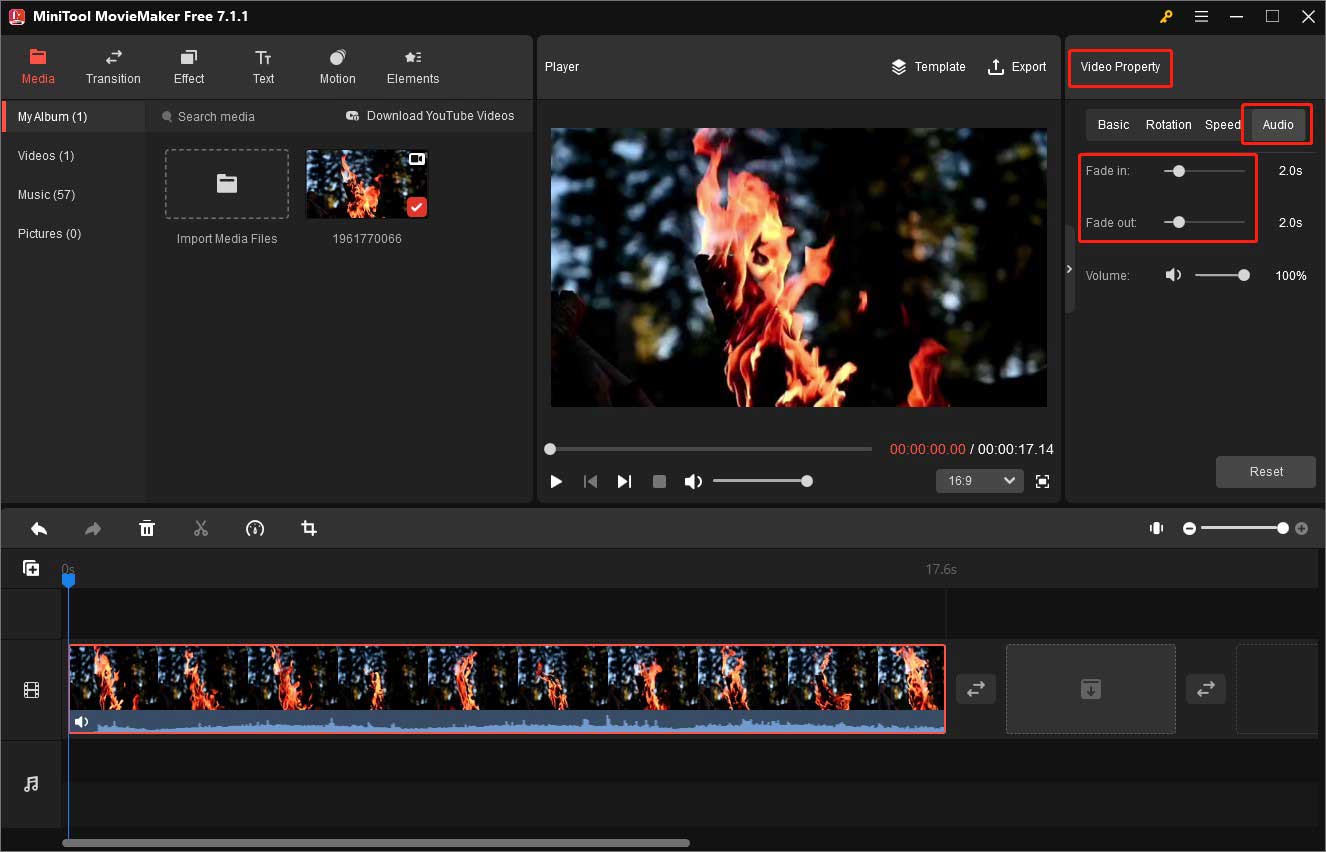
Task: Switch to the Basic tab
Action: pos(1113,125)
